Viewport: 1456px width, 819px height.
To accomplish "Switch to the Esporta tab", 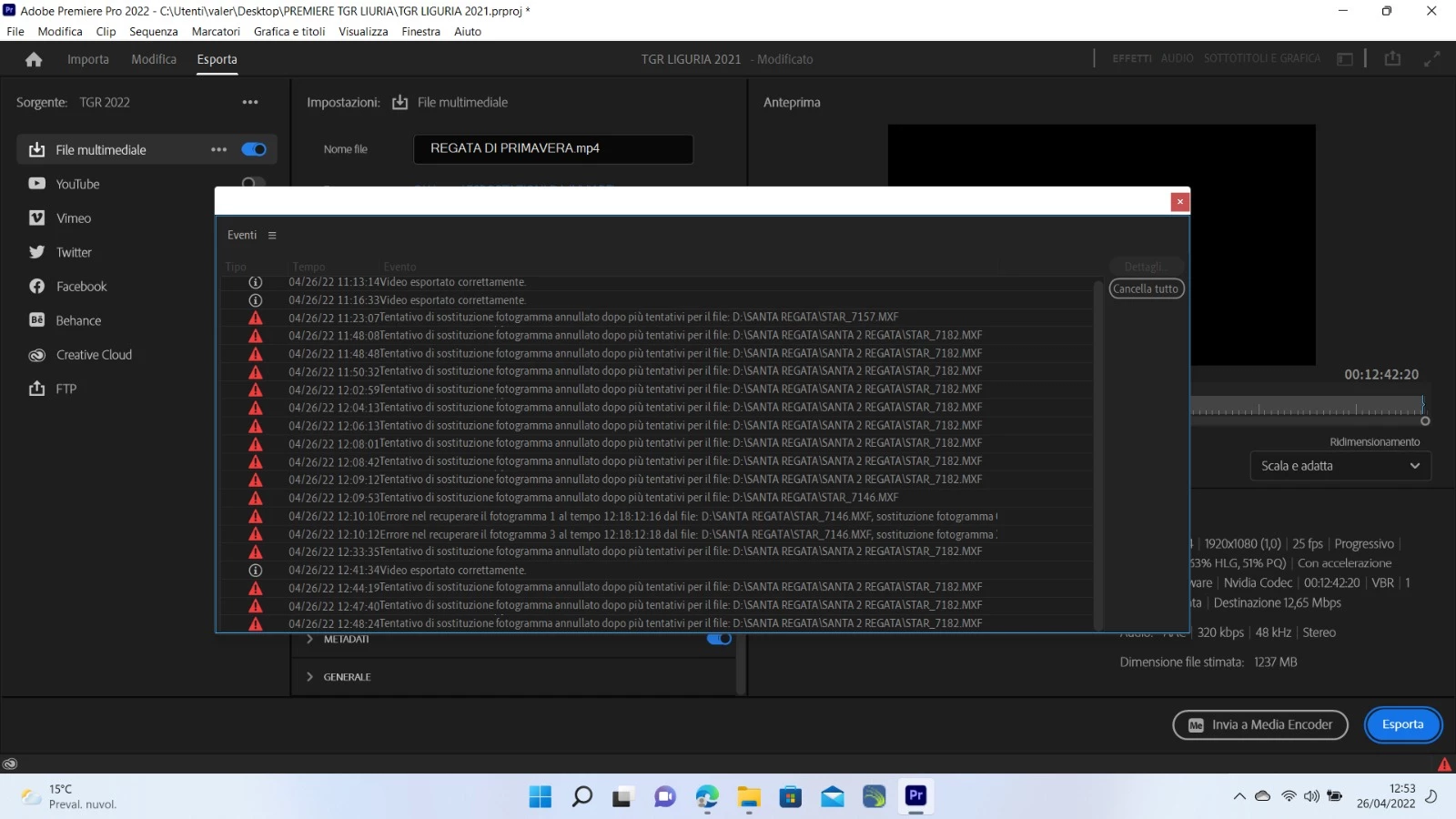I will pos(217,59).
